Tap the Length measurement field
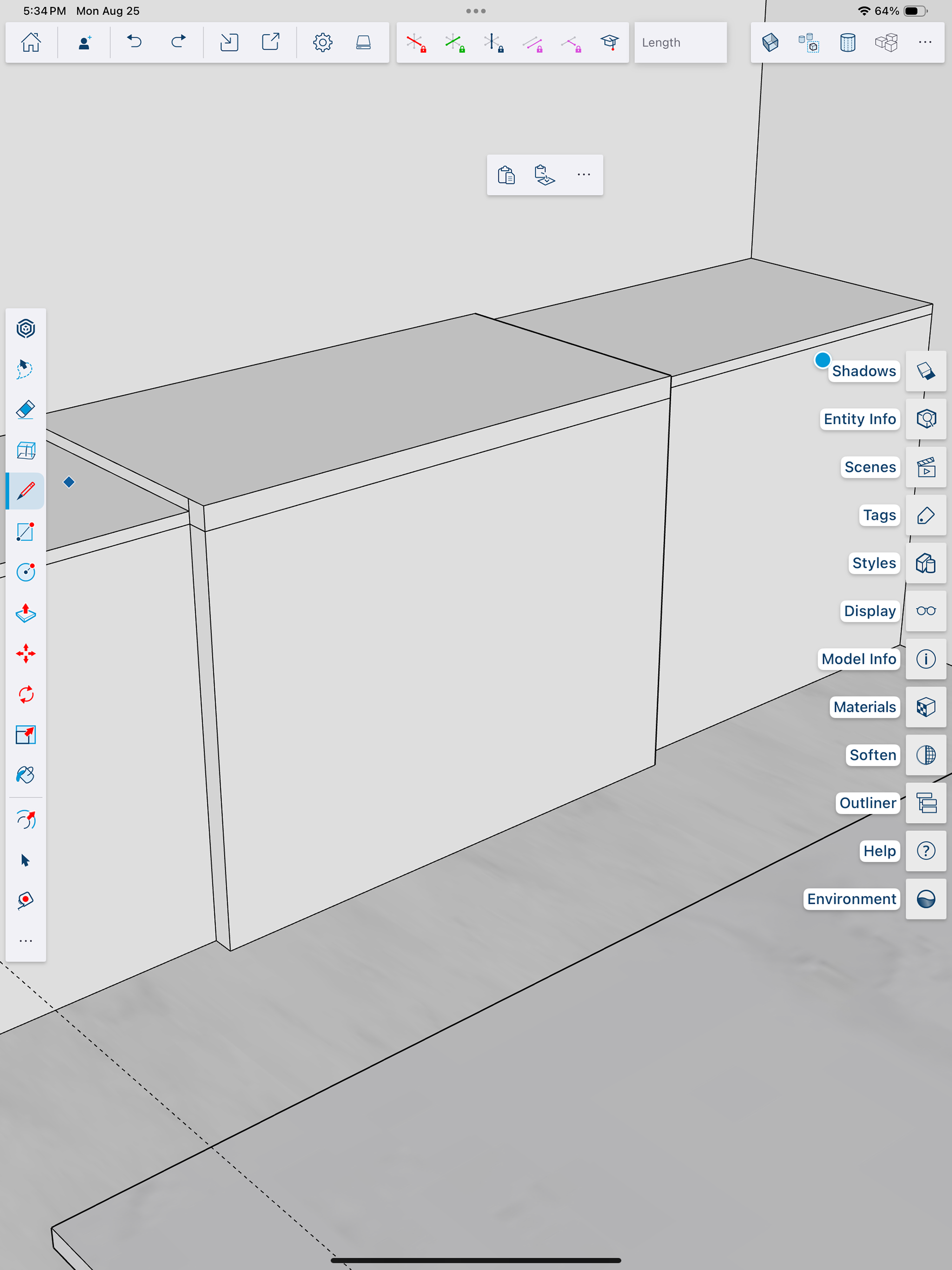952x1270 pixels. pyautogui.click(x=680, y=43)
